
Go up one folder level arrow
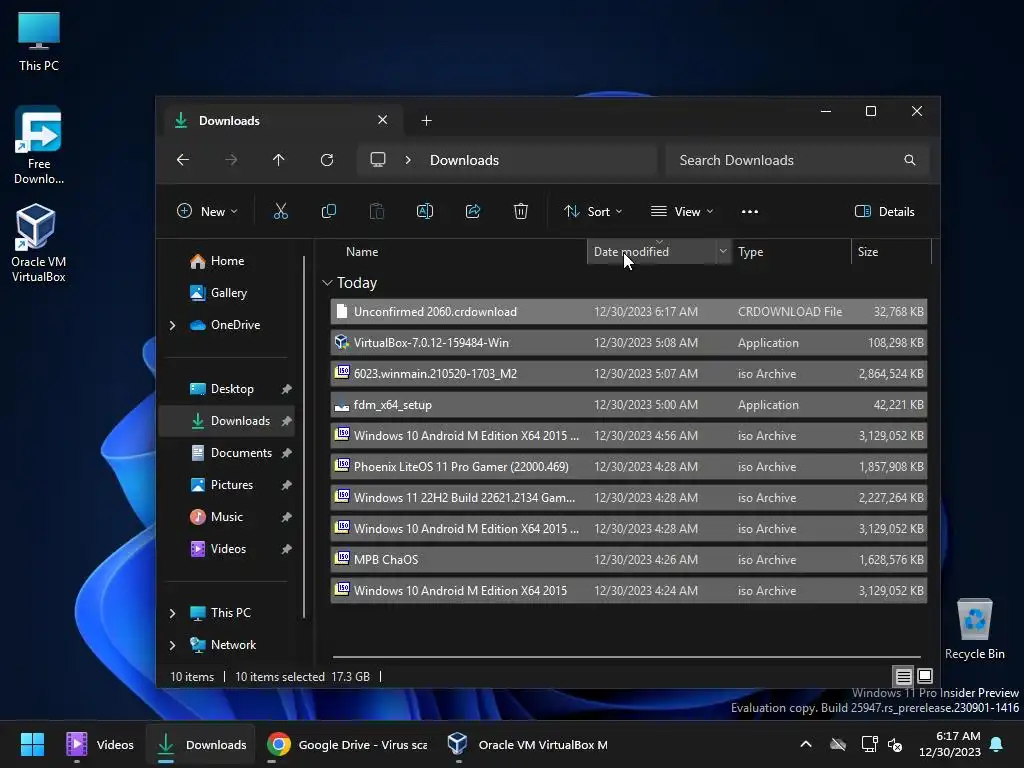(279, 160)
